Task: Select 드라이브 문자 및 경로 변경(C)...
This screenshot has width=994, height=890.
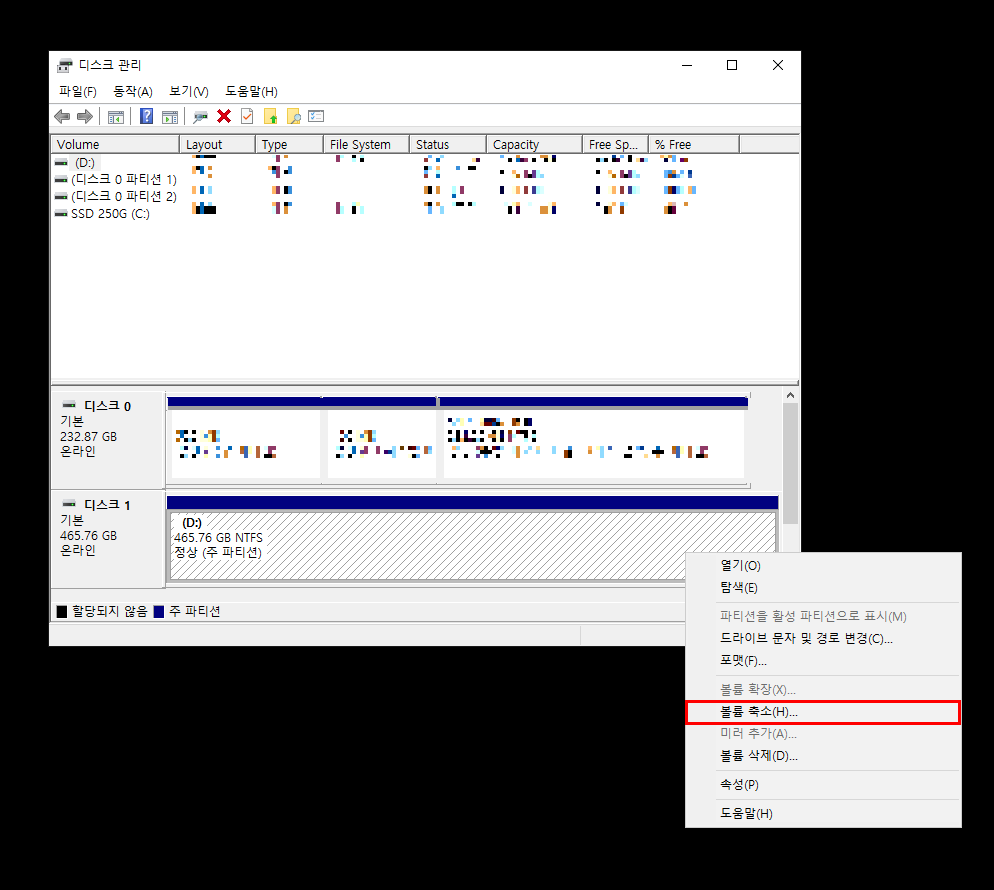Action: (x=823, y=638)
